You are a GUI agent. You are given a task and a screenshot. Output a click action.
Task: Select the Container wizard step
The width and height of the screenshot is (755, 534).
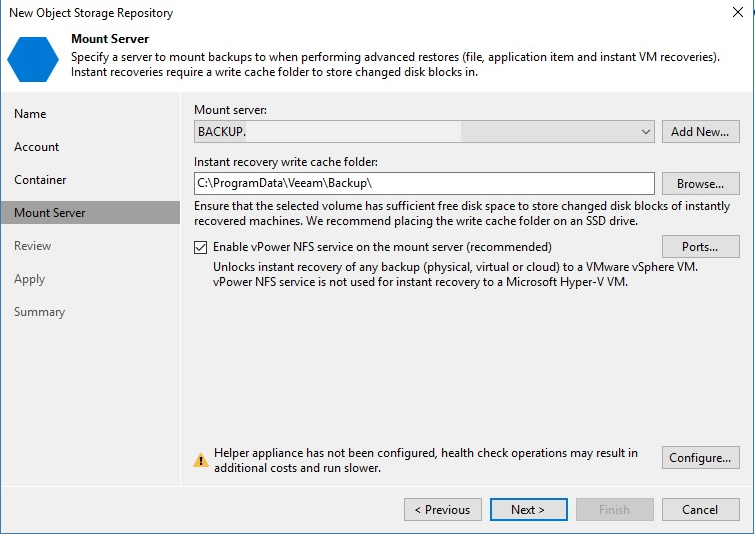click(x=40, y=180)
